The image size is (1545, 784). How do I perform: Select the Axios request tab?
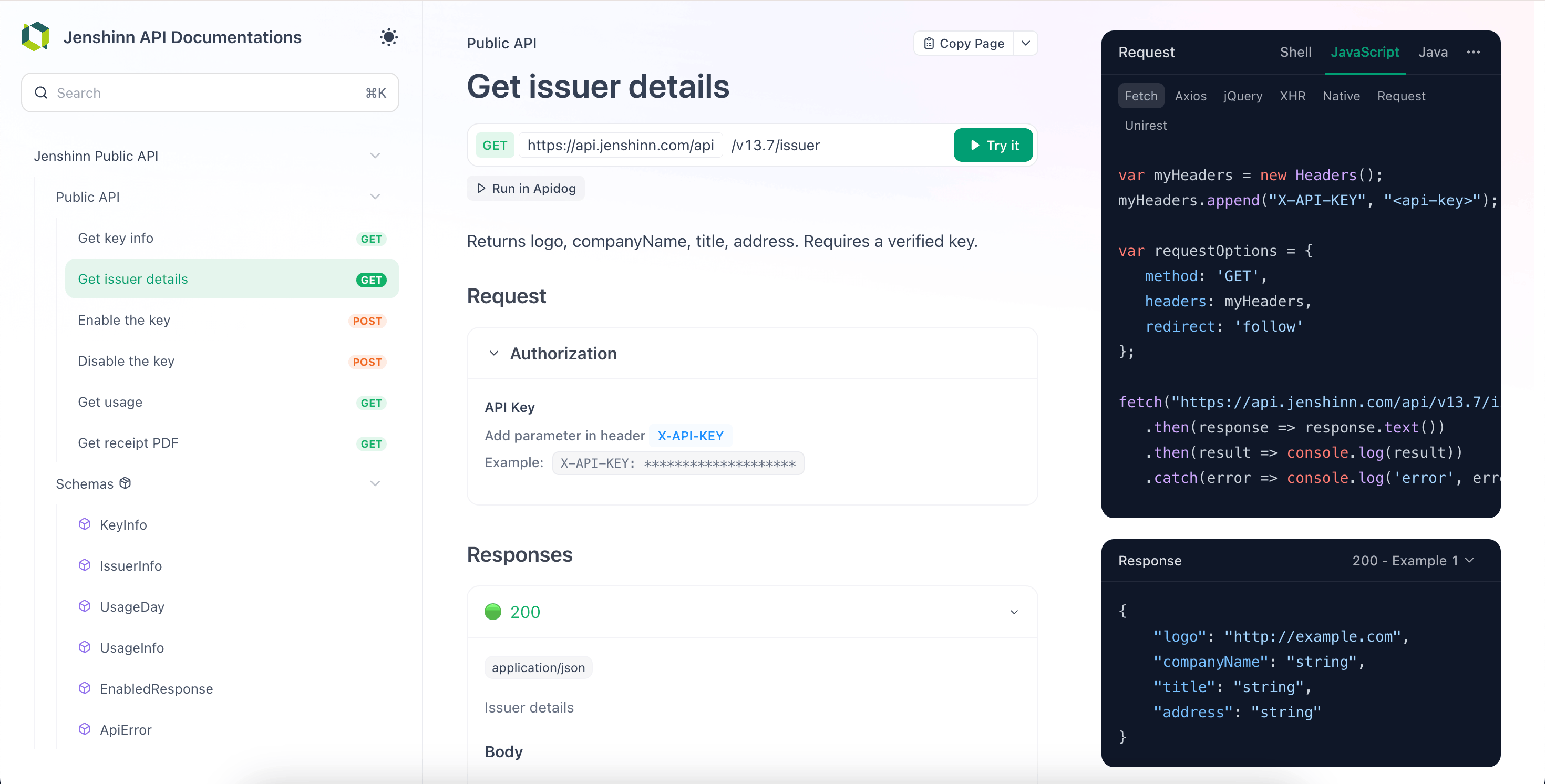[x=1190, y=96]
